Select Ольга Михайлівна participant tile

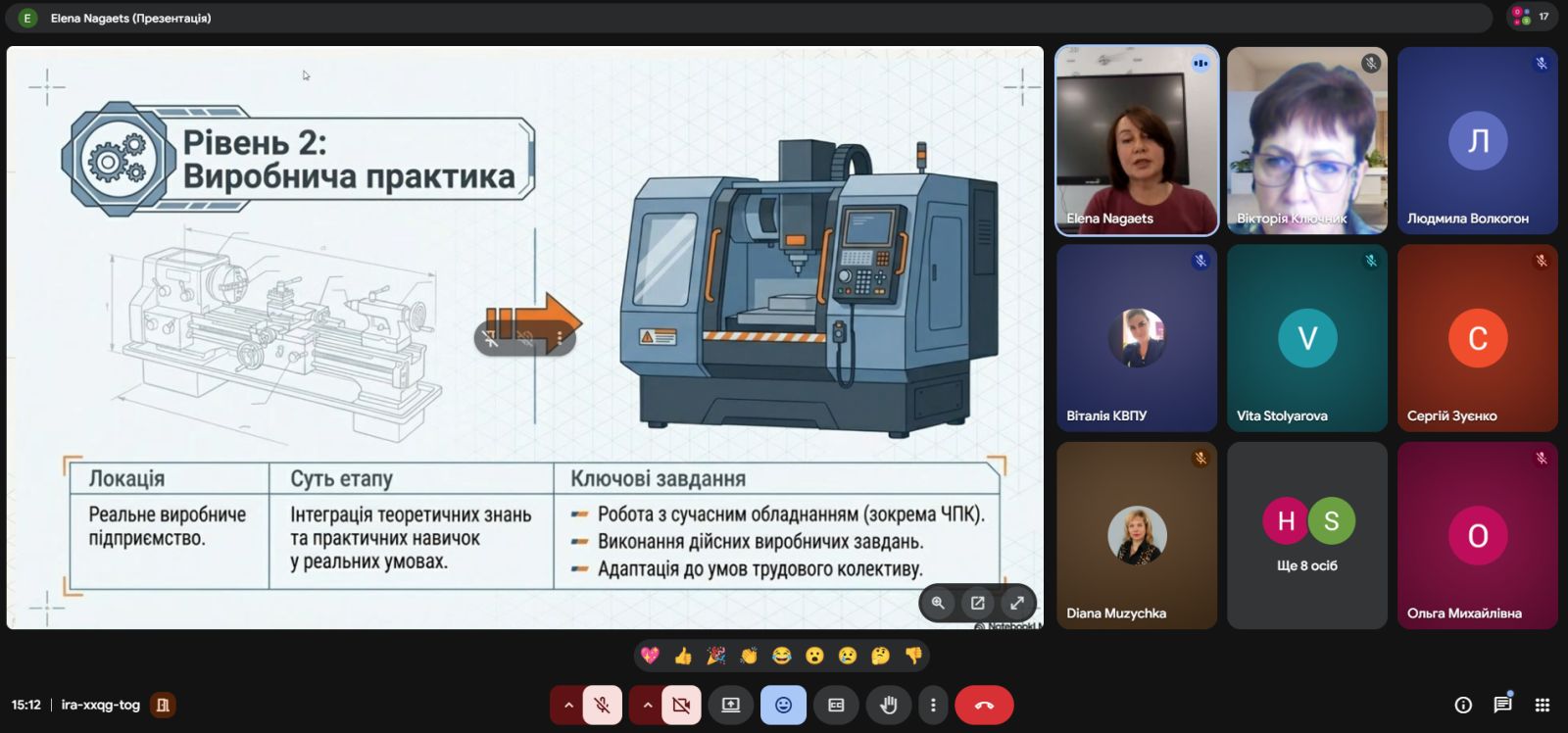[1478, 535]
